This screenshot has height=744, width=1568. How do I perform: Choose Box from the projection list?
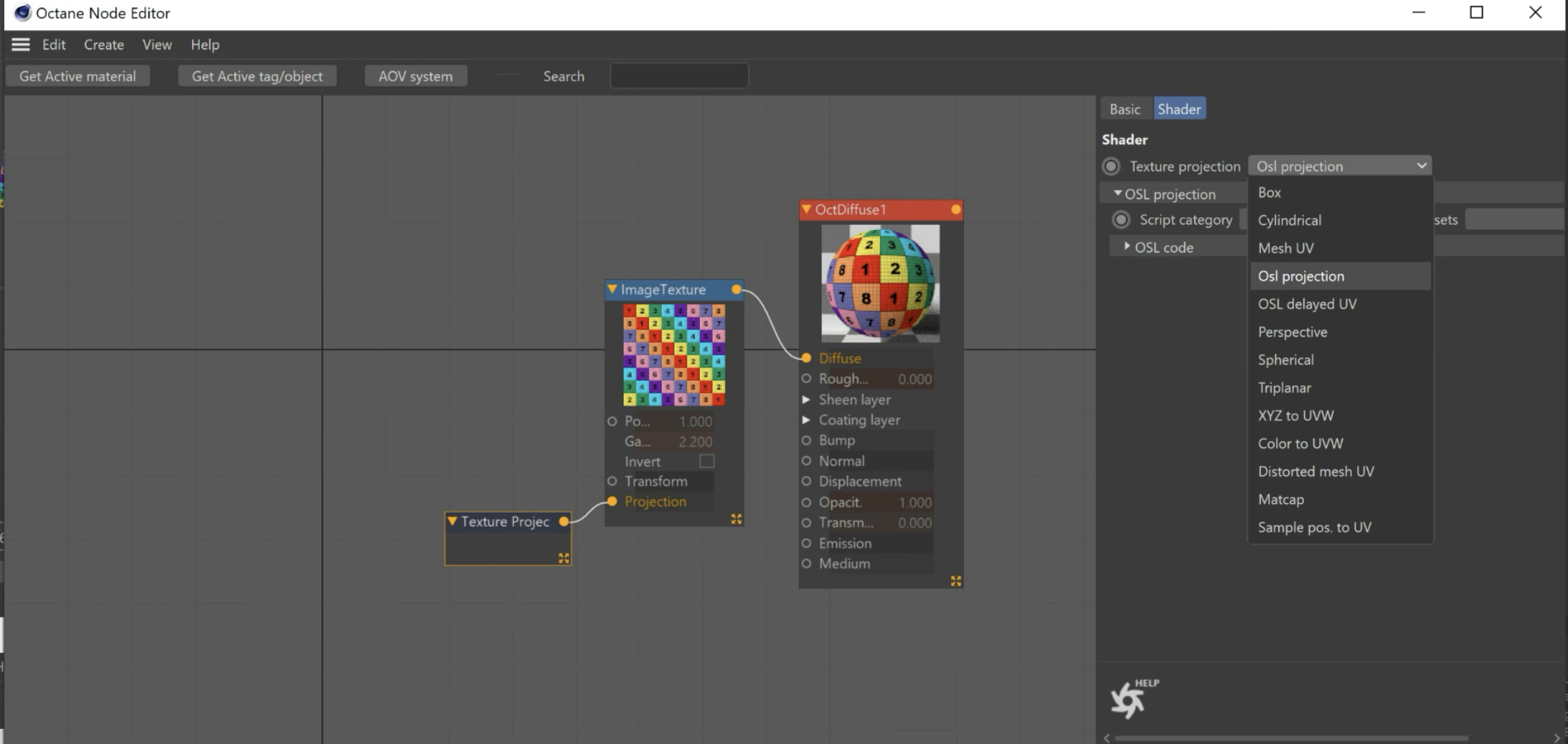coord(1340,193)
